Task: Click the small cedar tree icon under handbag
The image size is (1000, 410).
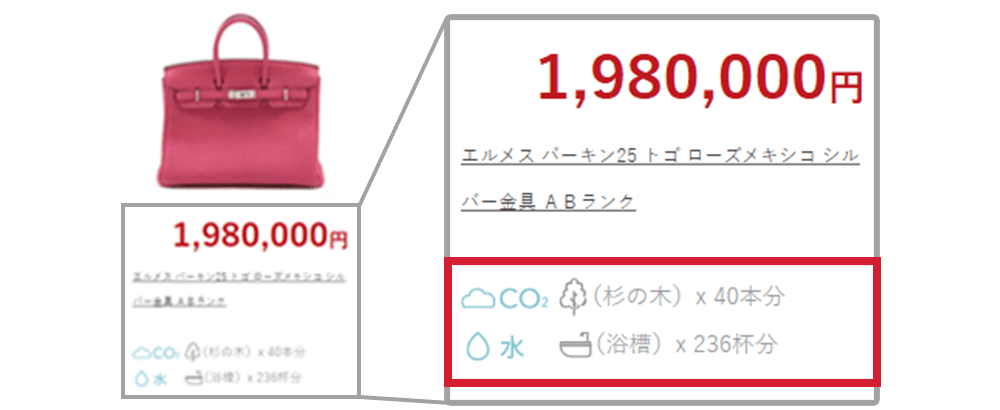Action: coord(191,351)
